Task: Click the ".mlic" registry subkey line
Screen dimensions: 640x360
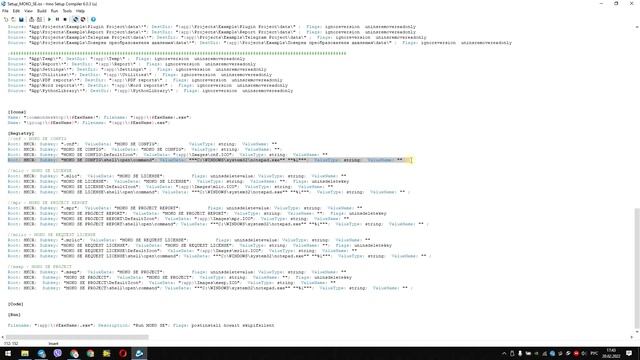Action: click(177, 176)
